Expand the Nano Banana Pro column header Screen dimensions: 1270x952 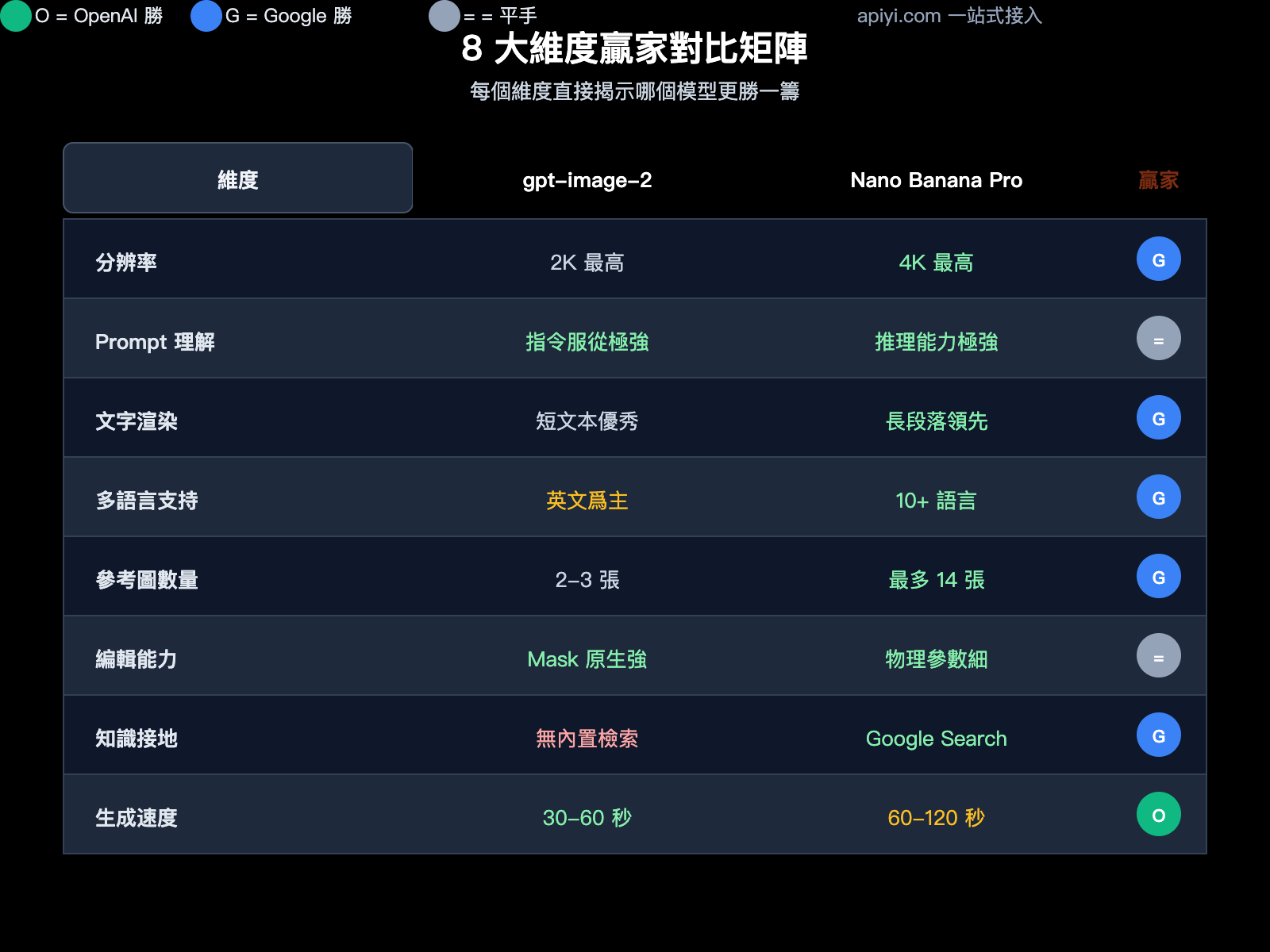[x=936, y=180]
